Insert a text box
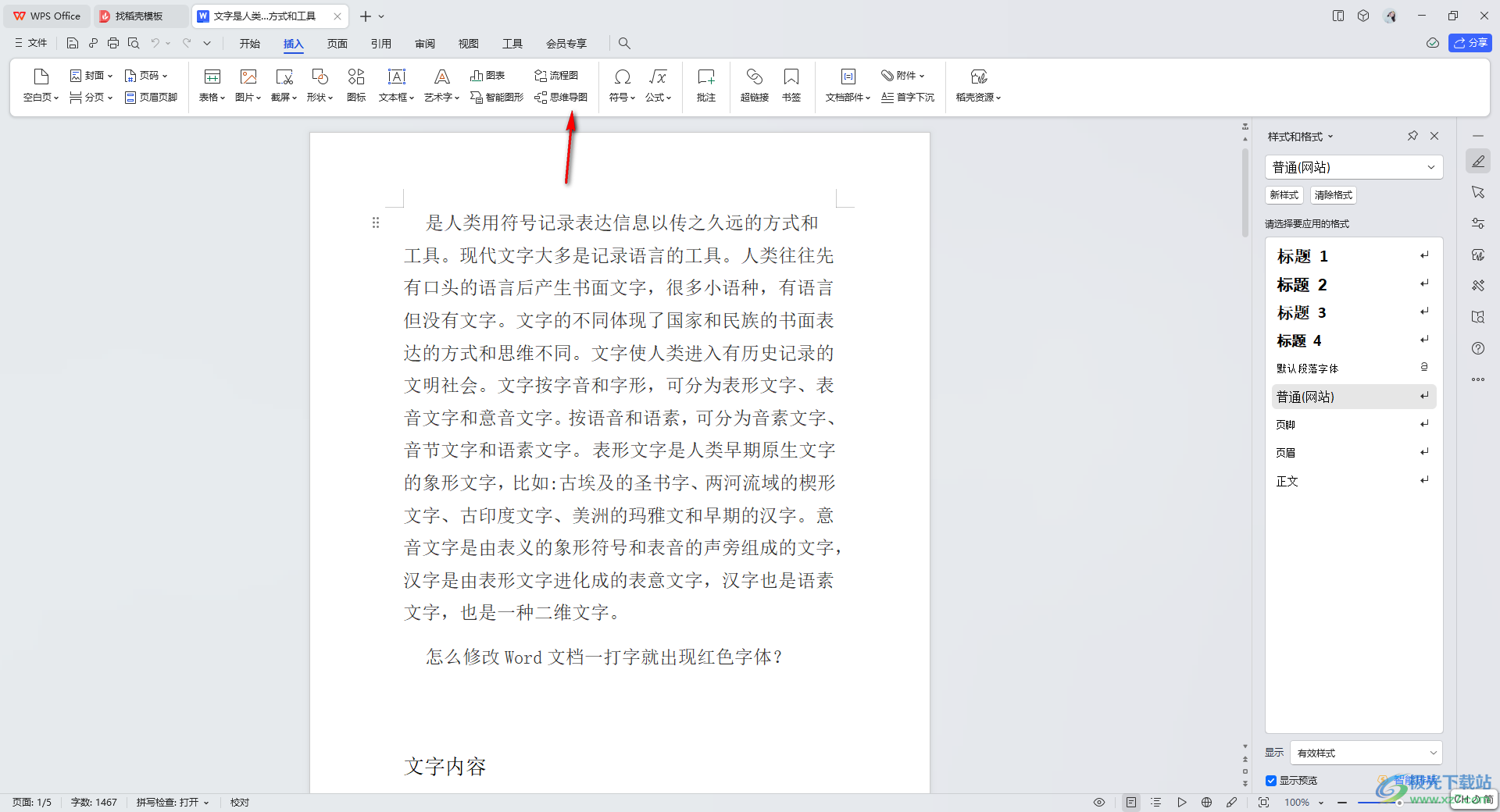1500x812 pixels. (x=397, y=85)
